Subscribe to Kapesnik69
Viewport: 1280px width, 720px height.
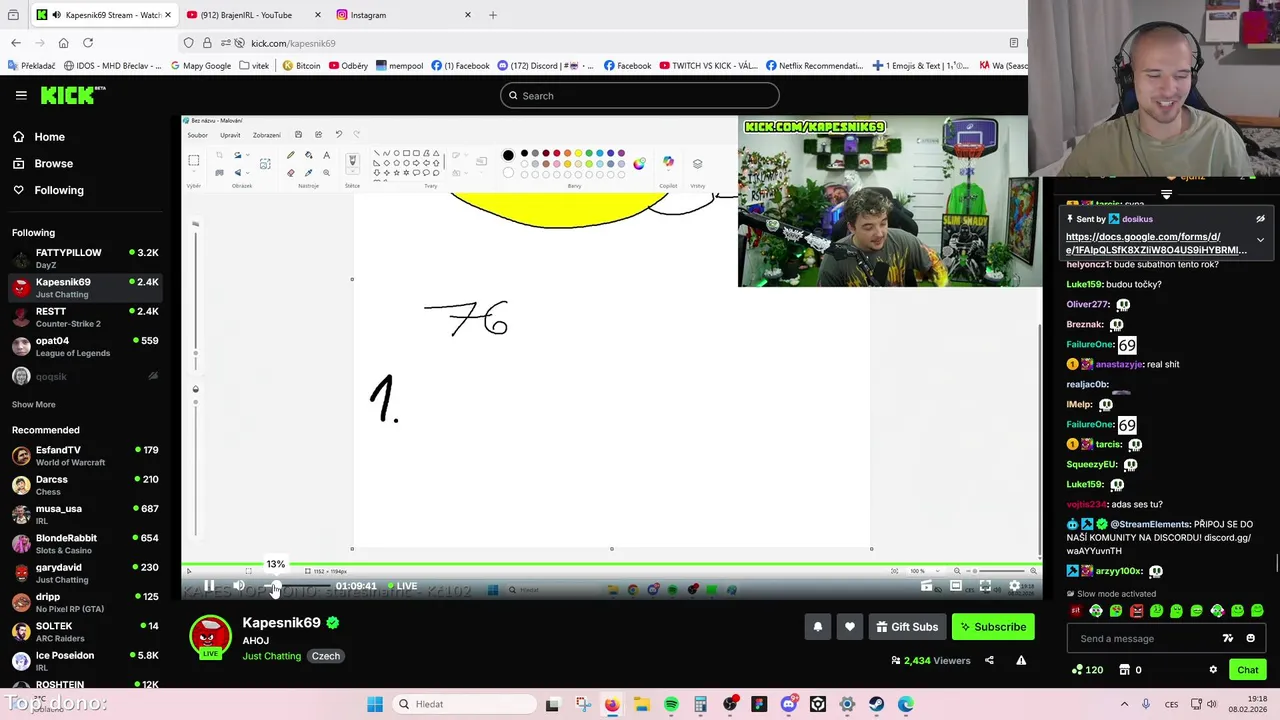pos(993,627)
